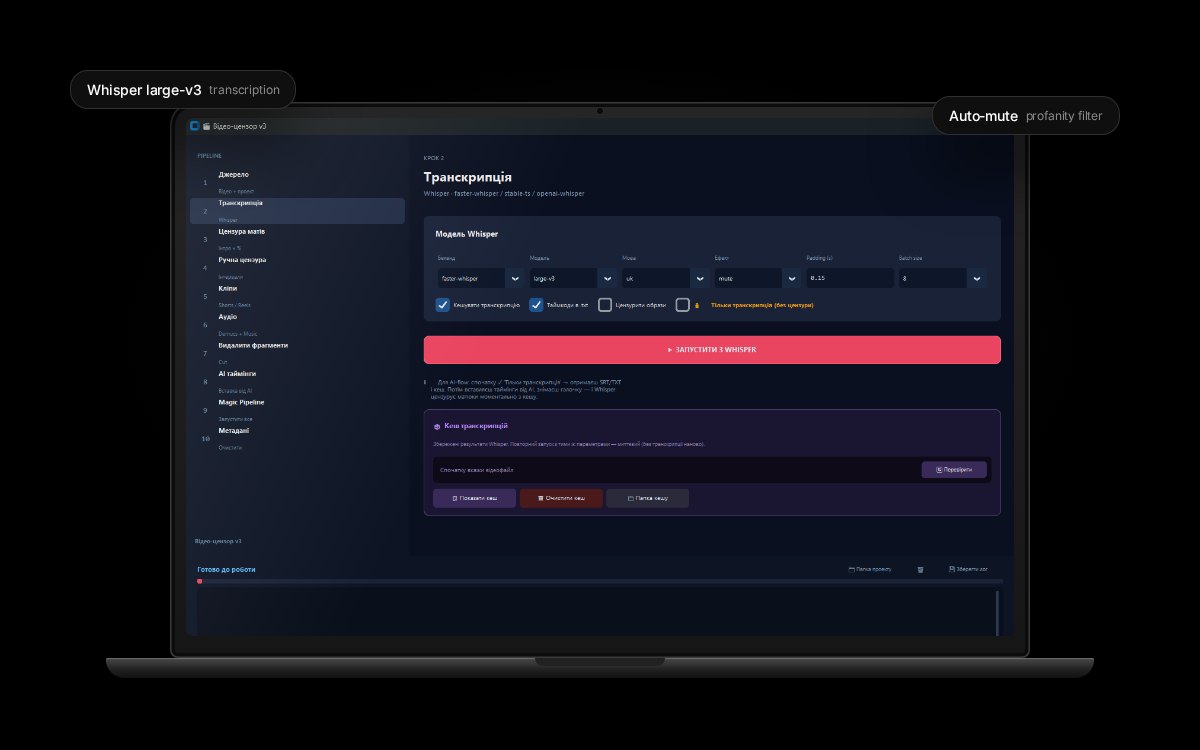This screenshot has width=1200, height=750.
Task: Click the 'Спочатку вкажи відеофайл' cache status text
Action: coord(477,469)
